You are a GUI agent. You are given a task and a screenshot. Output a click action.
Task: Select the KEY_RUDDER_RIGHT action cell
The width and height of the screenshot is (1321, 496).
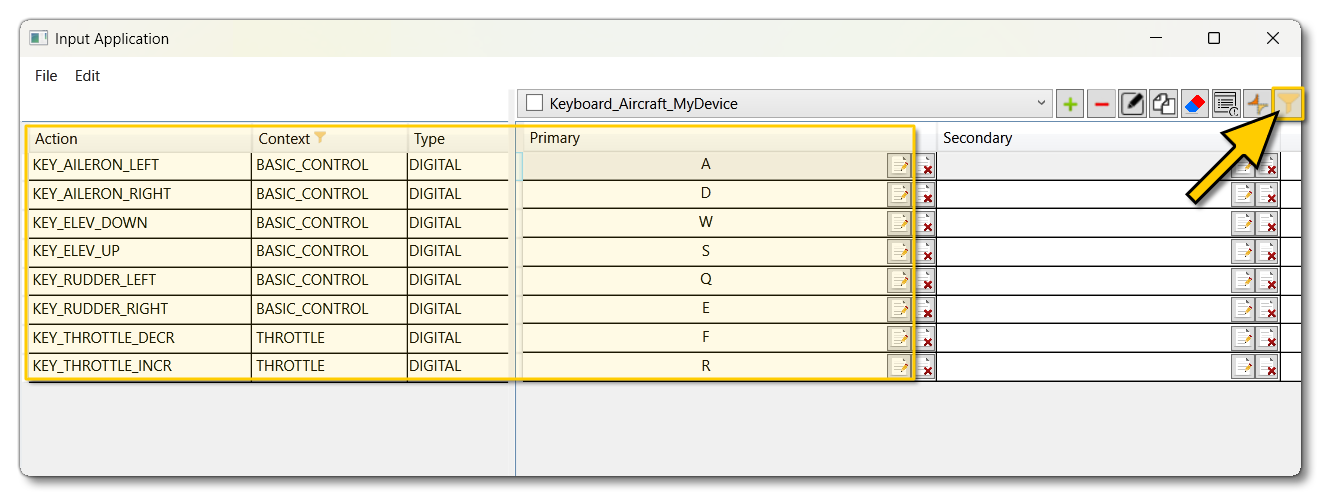[139, 309]
